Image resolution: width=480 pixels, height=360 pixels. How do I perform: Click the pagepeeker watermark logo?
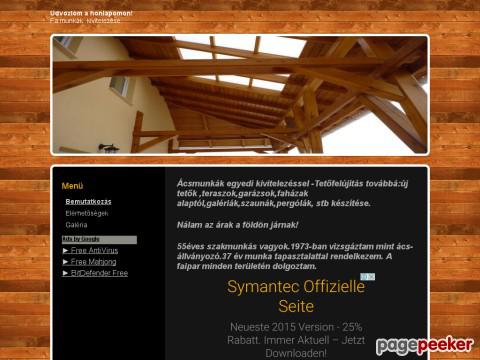coord(425,345)
